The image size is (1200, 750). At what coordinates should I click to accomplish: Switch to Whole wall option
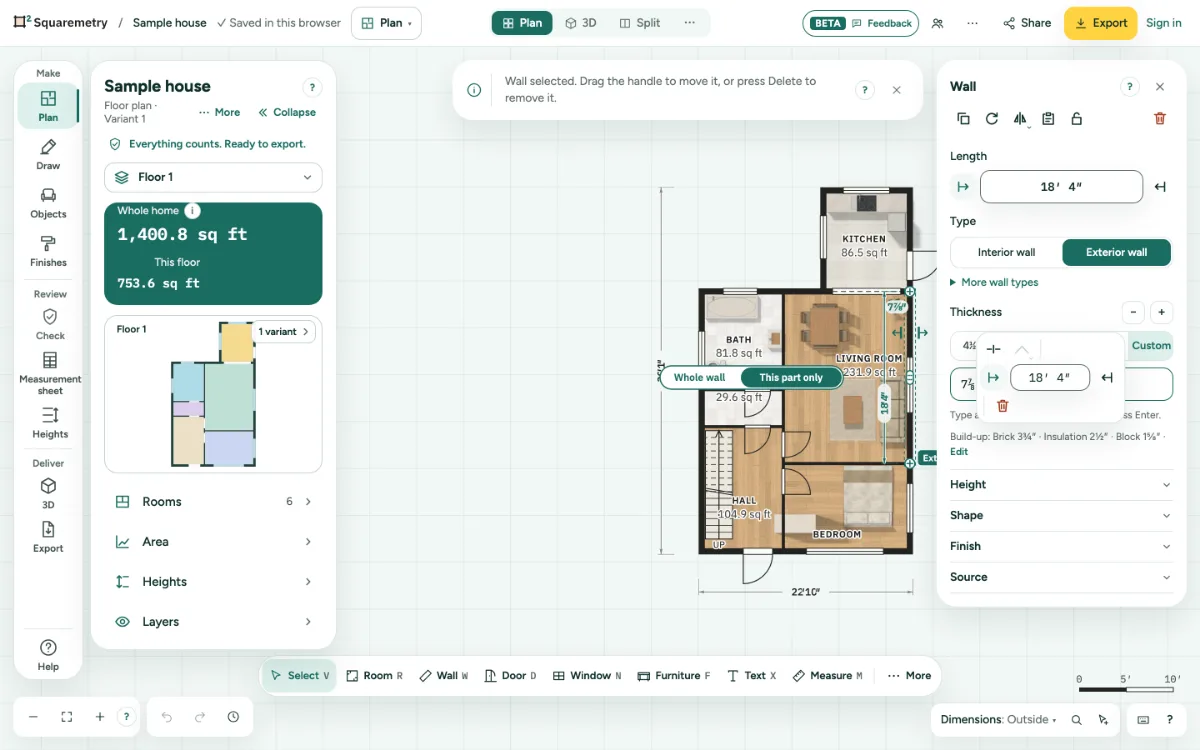(x=699, y=378)
